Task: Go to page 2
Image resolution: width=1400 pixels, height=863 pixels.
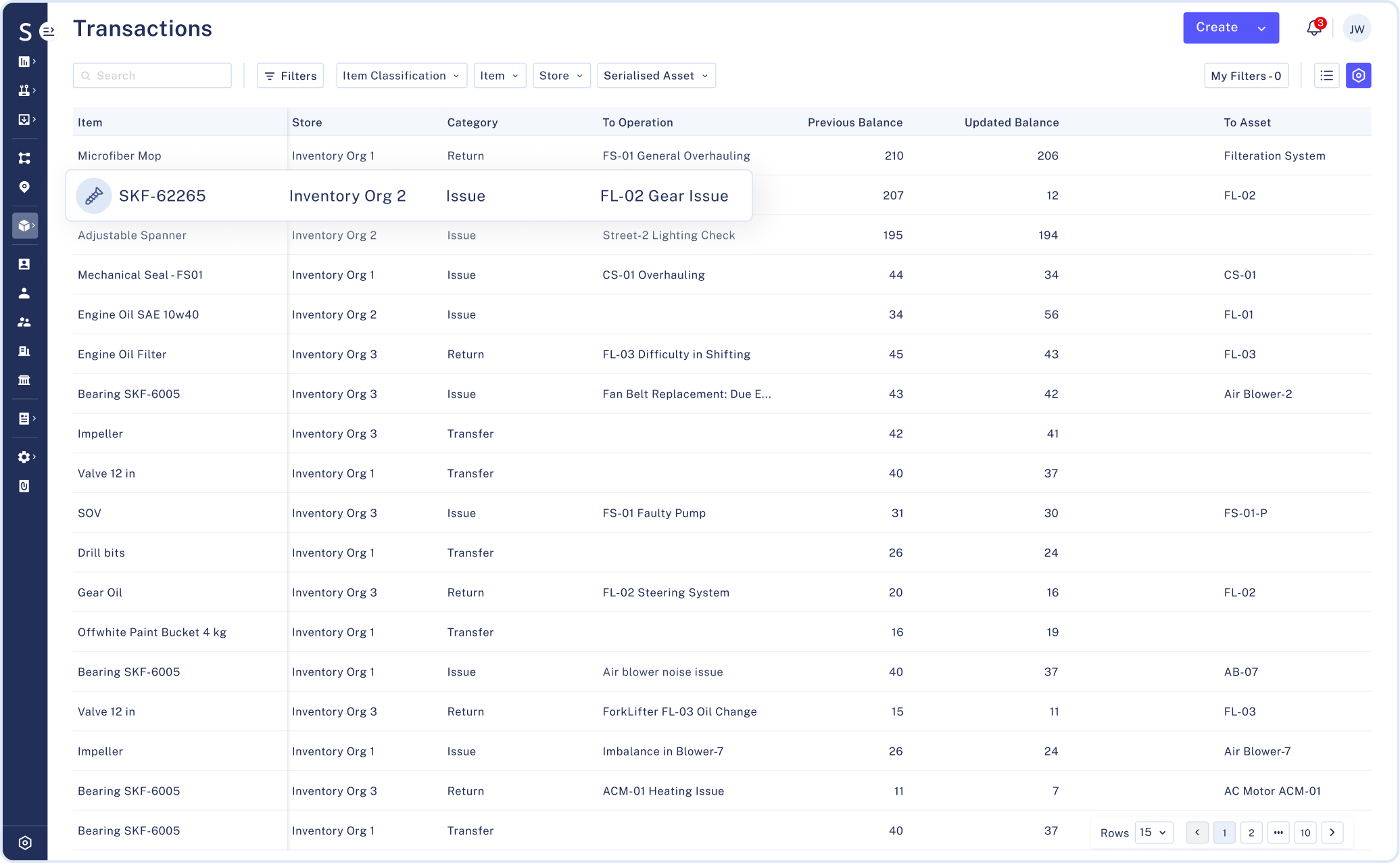Action: coord(1251,833)
